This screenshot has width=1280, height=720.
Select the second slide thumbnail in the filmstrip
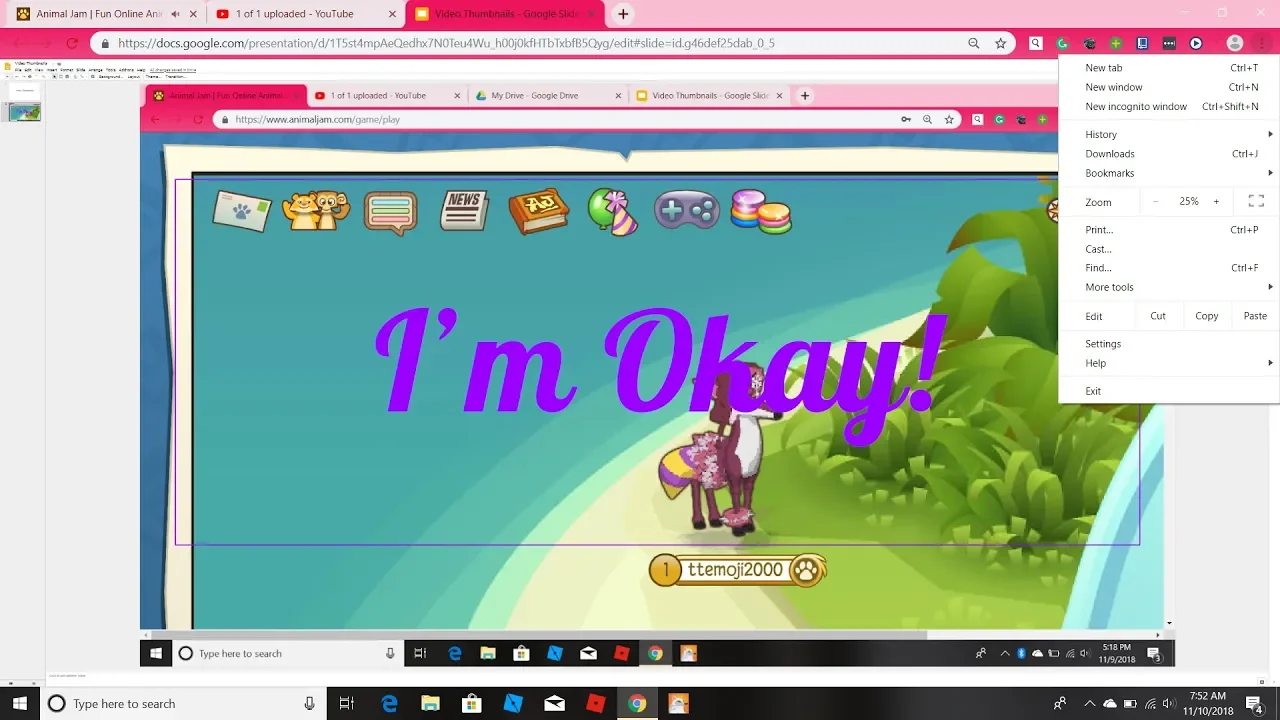(24, 112)
